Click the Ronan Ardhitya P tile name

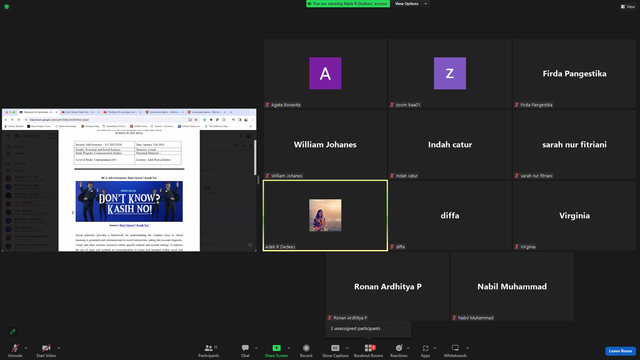pos(388,287)
